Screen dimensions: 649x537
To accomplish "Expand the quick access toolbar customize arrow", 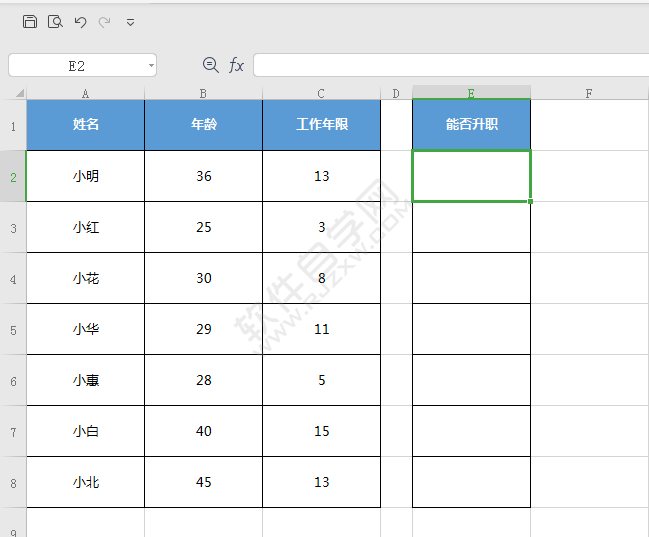I will tap(130, 22).
